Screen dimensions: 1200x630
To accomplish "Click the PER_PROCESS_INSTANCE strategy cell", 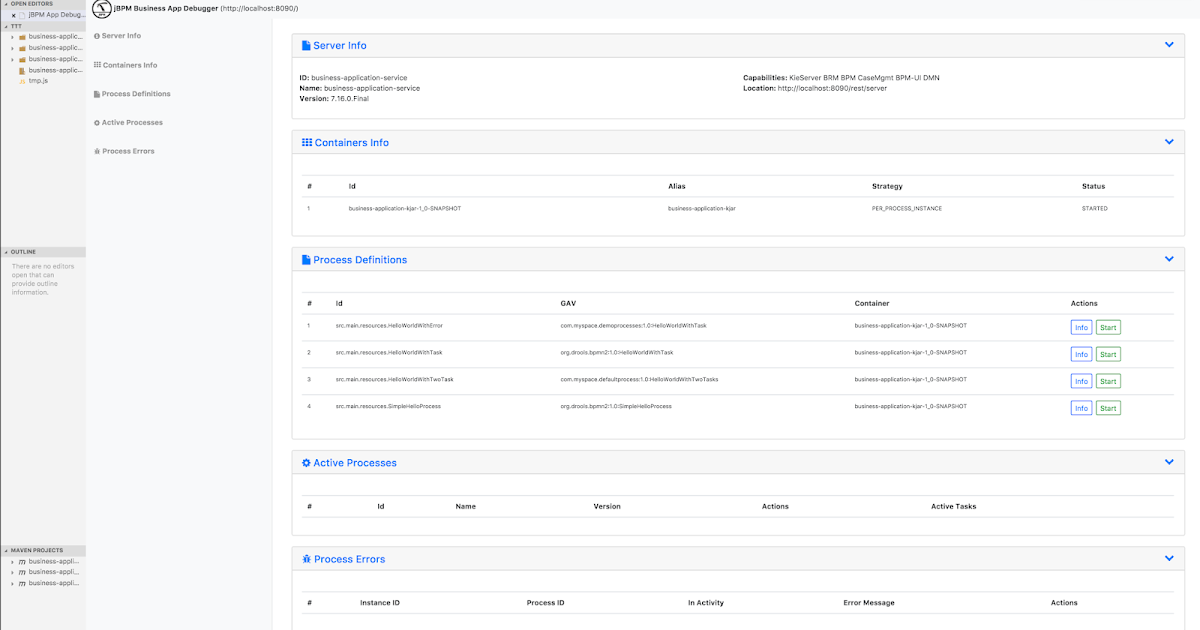I will [907, 208].
